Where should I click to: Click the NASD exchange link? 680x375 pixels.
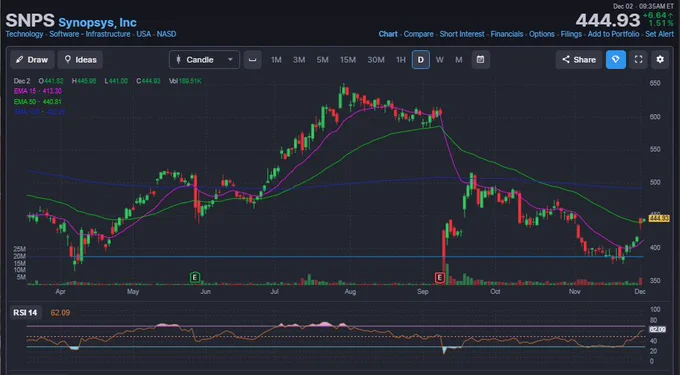click(x=167, y=34)
